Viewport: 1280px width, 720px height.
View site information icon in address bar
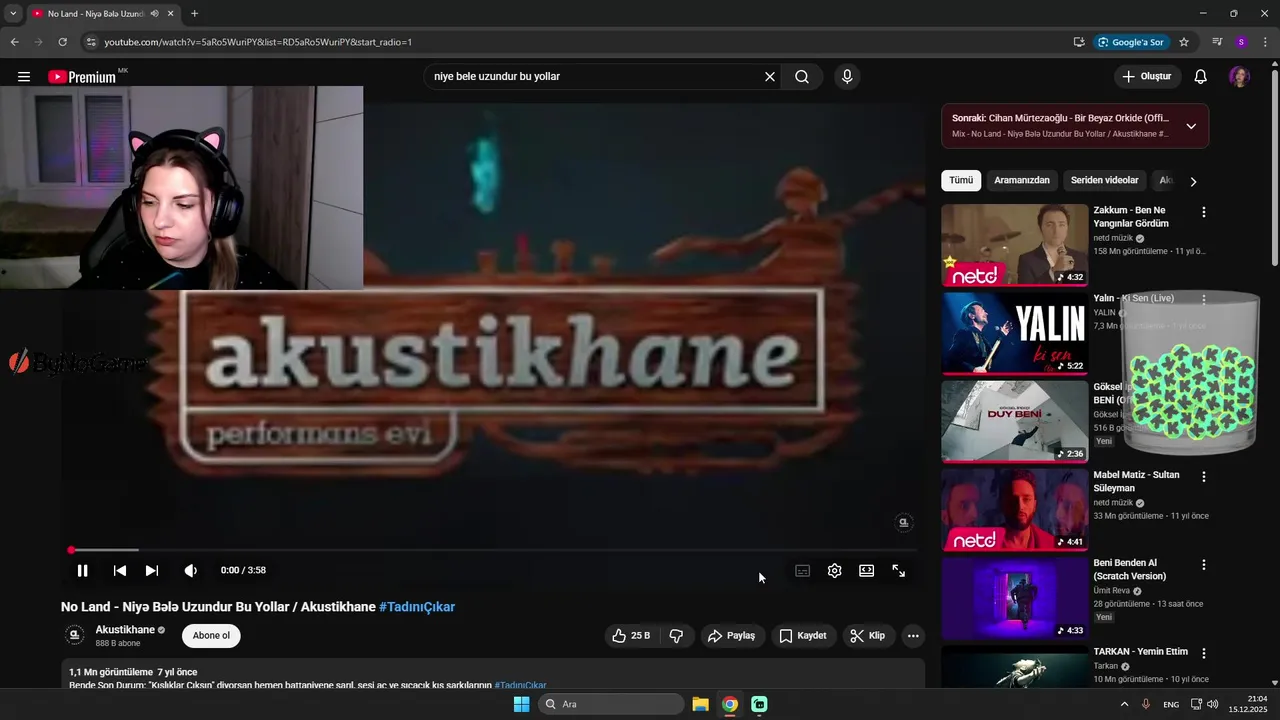tap(91, 42)
